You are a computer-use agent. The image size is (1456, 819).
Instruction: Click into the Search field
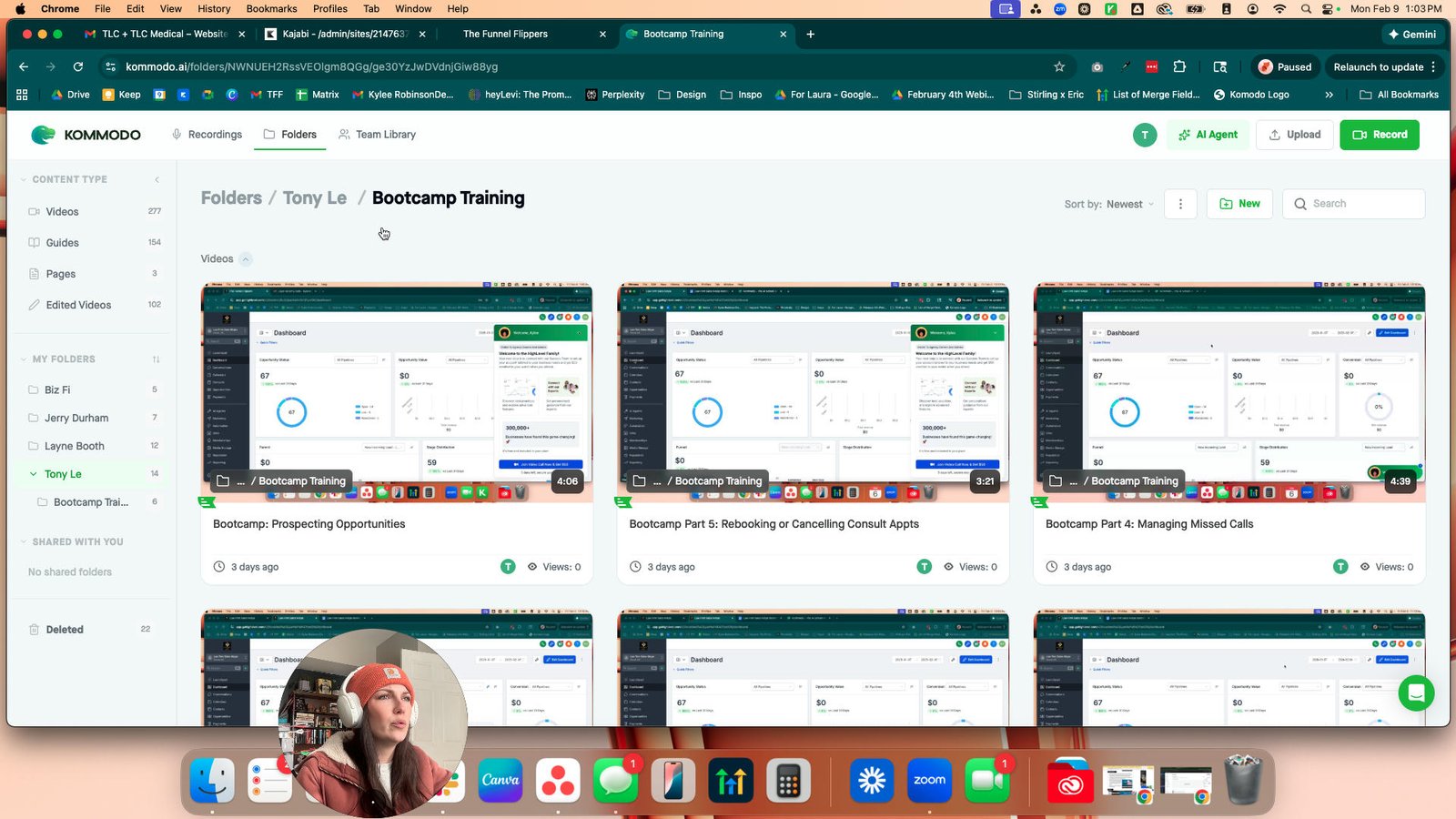(x=1353, y=204)
